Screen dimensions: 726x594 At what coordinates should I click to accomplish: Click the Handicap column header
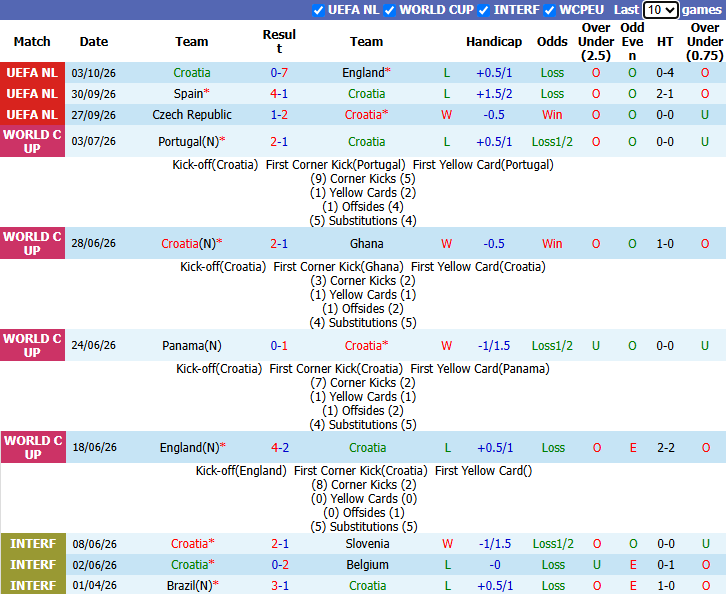coord(494,42)
